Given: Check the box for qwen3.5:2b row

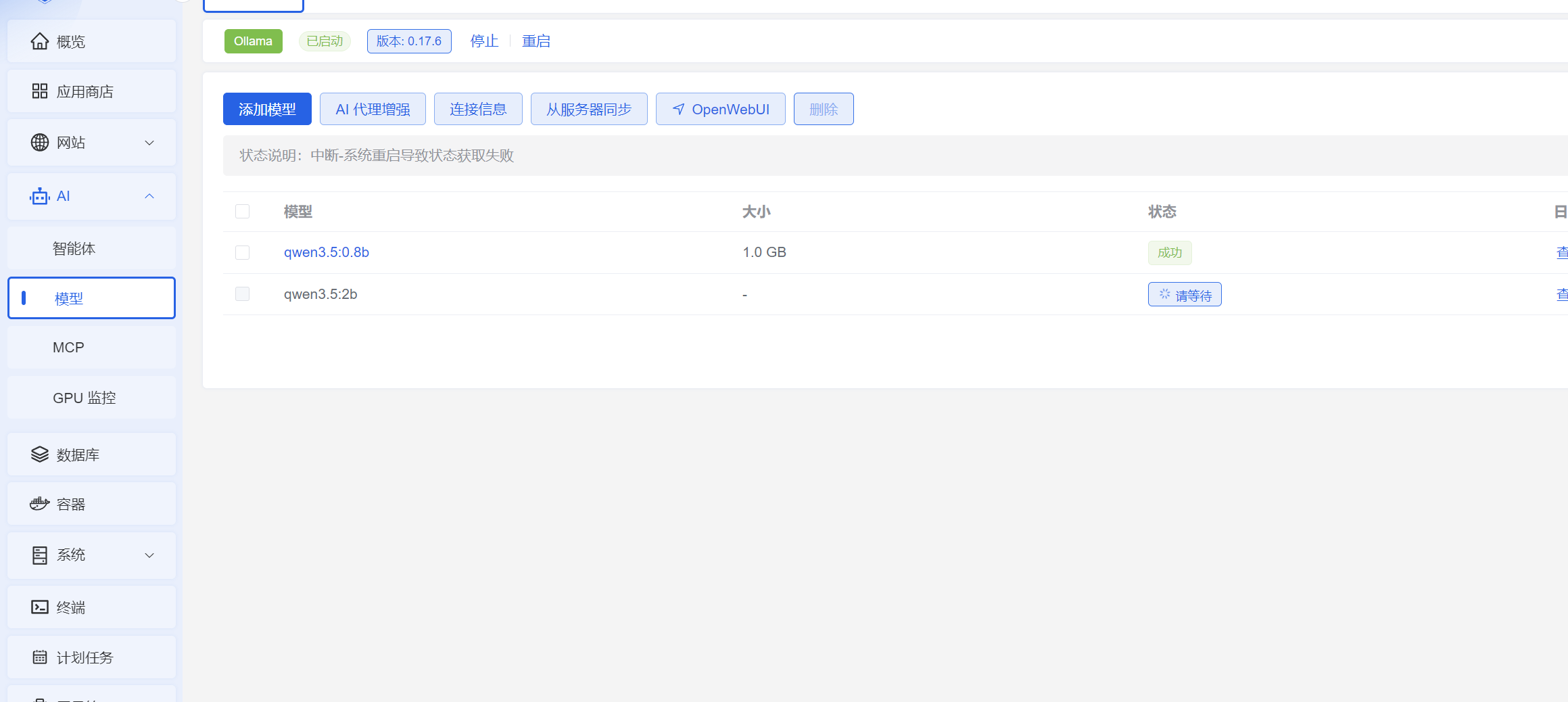Looking at the screenshot, I should (242, 294).
